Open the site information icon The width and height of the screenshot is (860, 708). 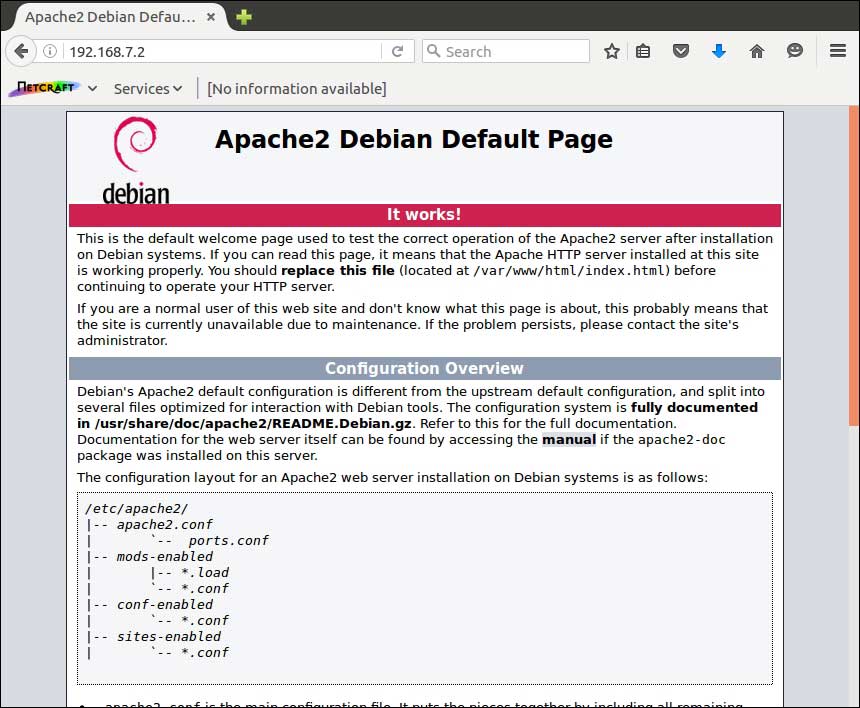pos(50,51)
